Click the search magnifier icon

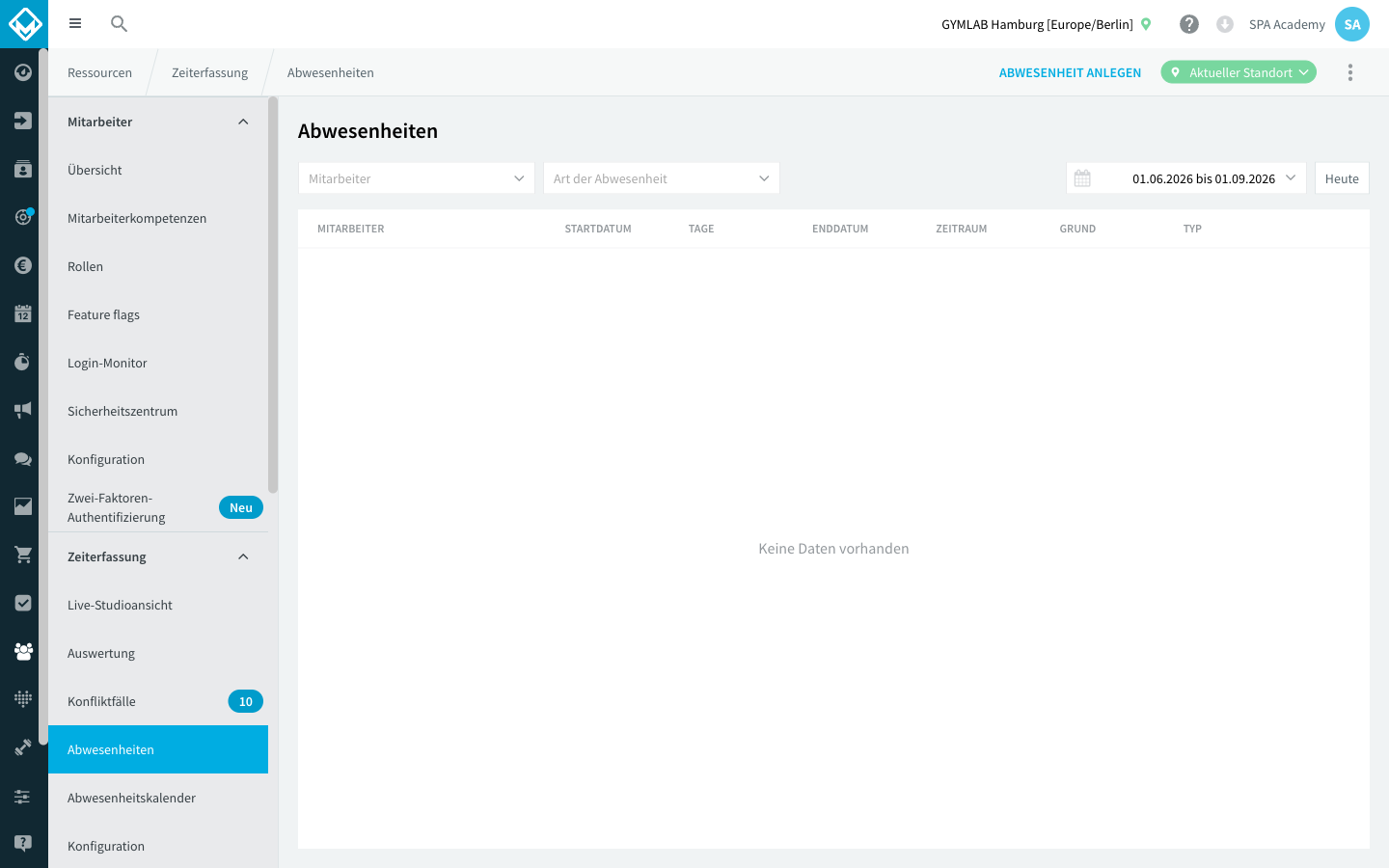coord(119,23)
